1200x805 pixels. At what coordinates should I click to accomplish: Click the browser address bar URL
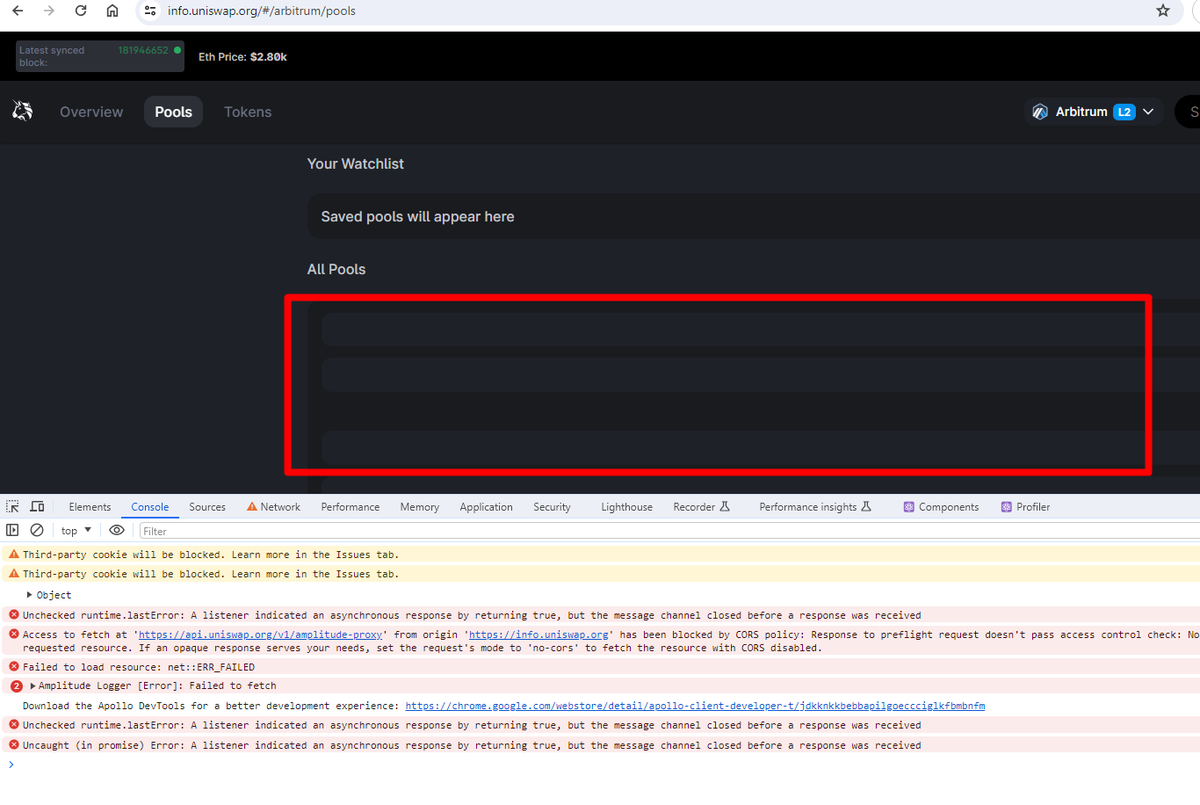tap(261, 11)
